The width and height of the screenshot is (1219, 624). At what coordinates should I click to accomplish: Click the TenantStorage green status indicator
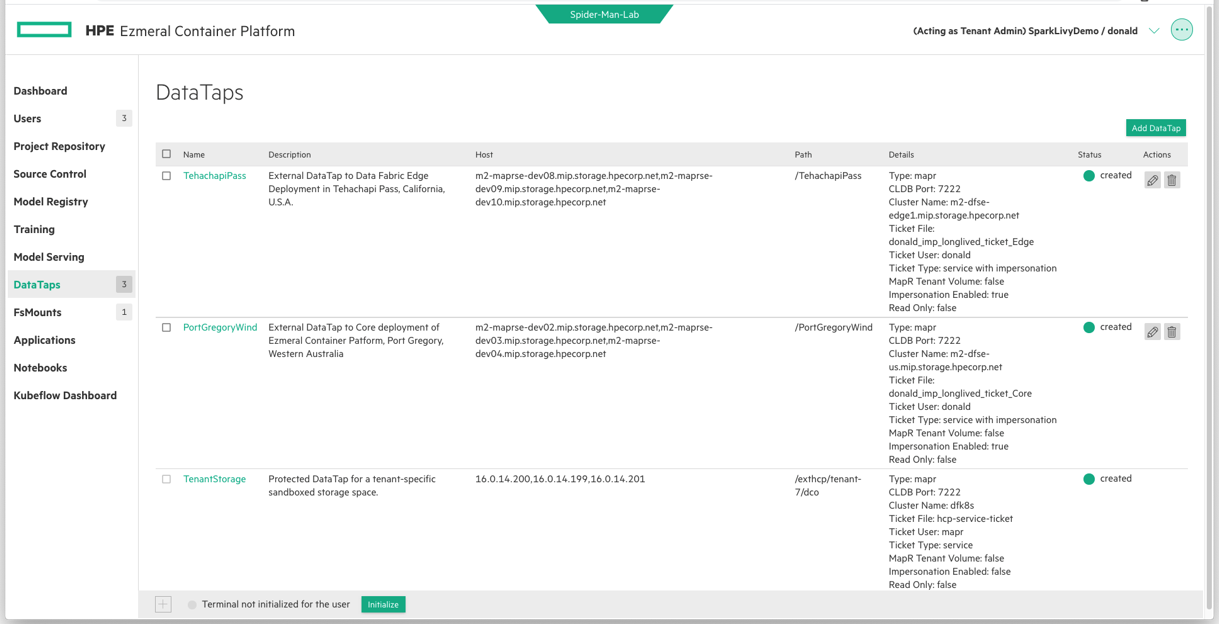[1089, 479]
